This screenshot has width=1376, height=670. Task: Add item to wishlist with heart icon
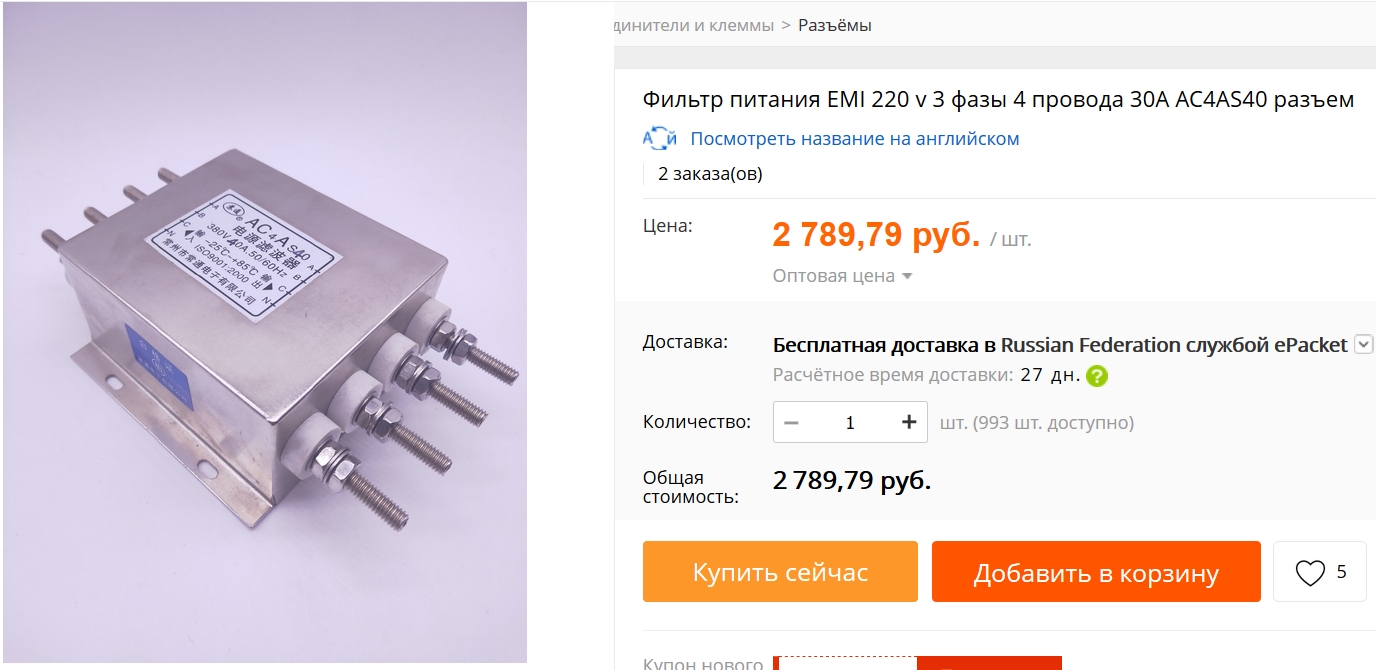(1309, 572)
